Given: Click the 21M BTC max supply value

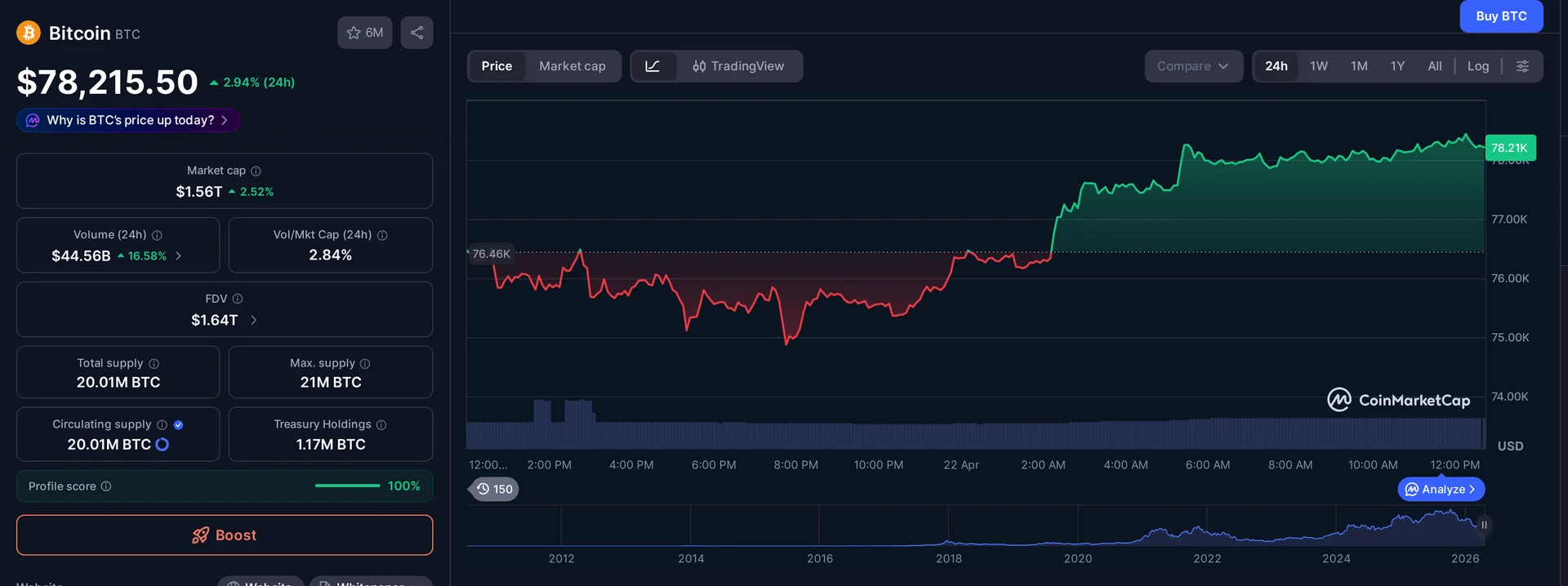Looking at the screenshot, I should 331,382.
